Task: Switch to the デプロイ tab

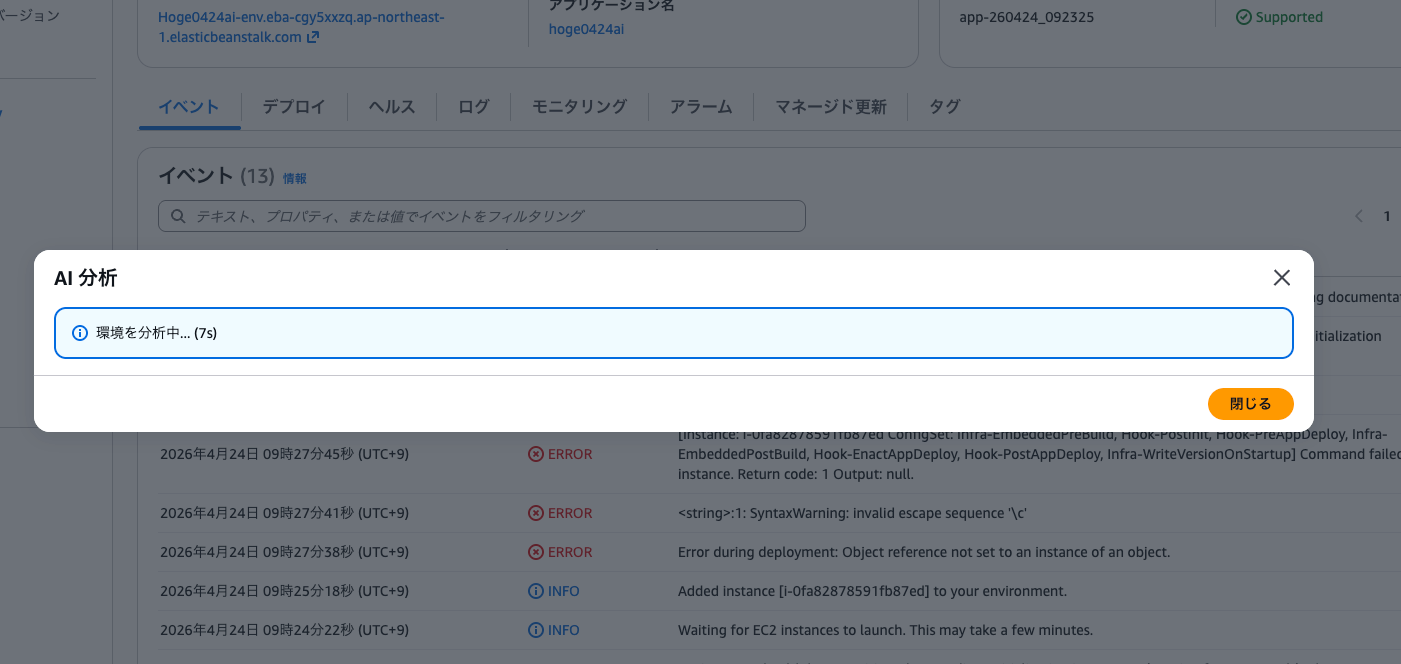Action: pos(293,106)
